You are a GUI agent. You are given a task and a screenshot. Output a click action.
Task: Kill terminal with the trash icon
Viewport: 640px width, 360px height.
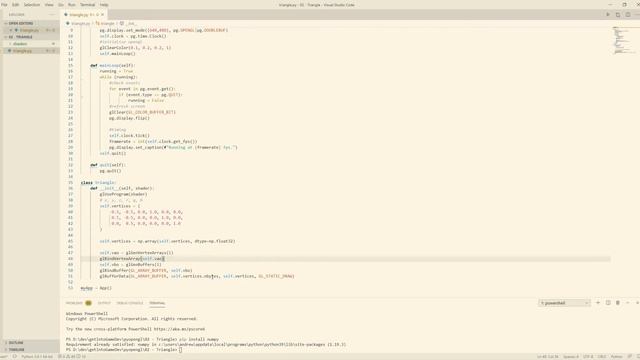pyautogui.click(x=618, y=303)
